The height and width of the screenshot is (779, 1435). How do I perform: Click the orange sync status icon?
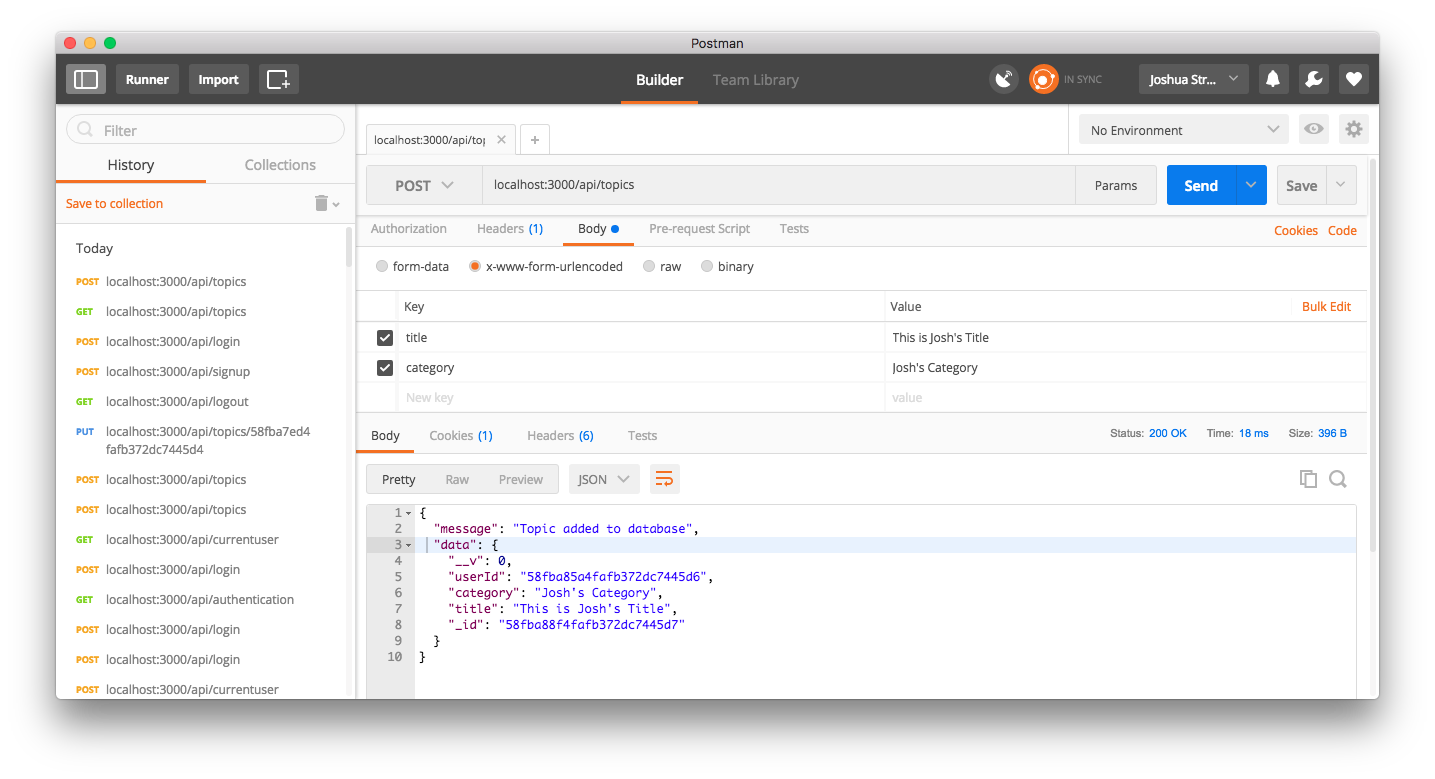pyautogui.click(x=1044, y=79)
